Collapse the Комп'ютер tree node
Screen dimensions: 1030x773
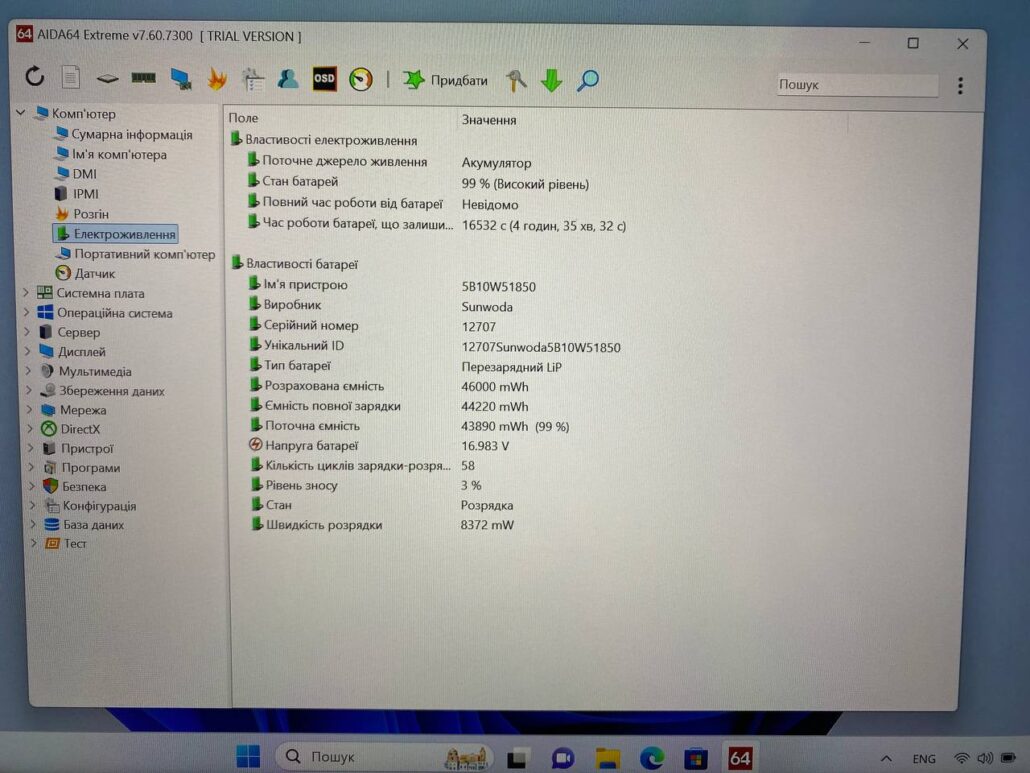tap(21, 113)
